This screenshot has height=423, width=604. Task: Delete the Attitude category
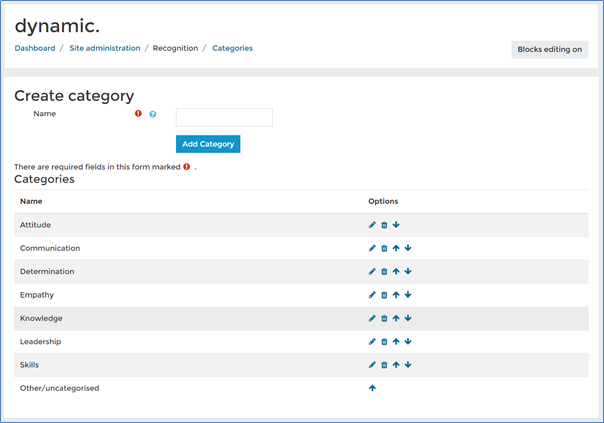384,225
